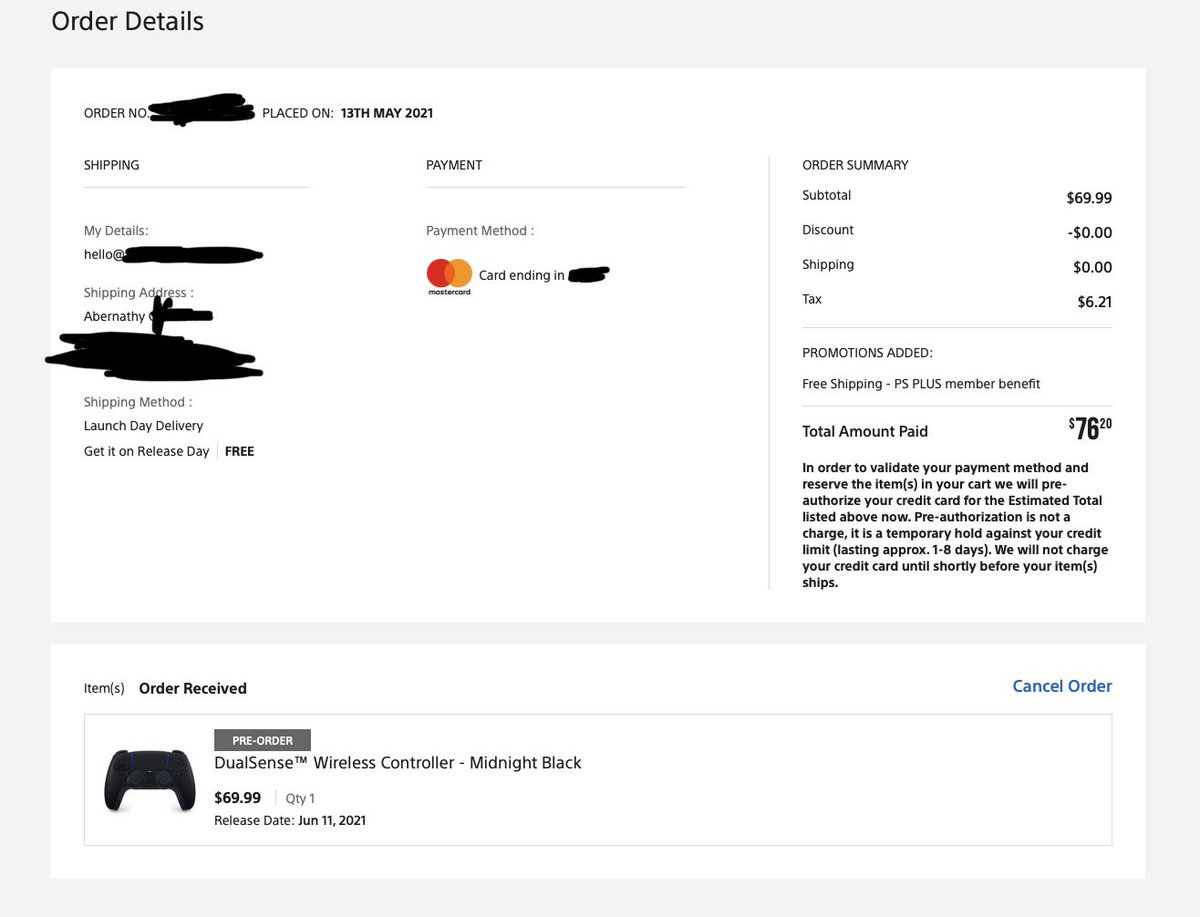Click the PAYMENT section header
The width and height of the screenshot is (1200, 917).
pyautogui.click(x=454, y=165)
